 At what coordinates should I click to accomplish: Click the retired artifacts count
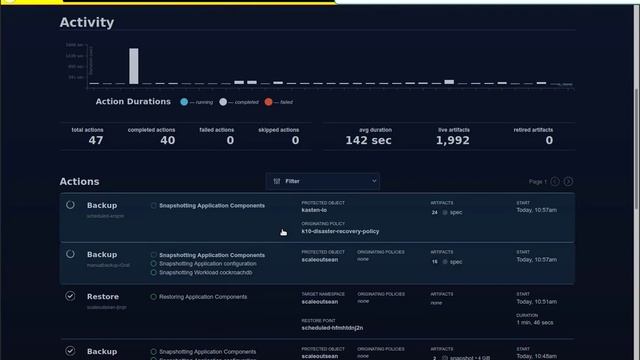(549, 140)
